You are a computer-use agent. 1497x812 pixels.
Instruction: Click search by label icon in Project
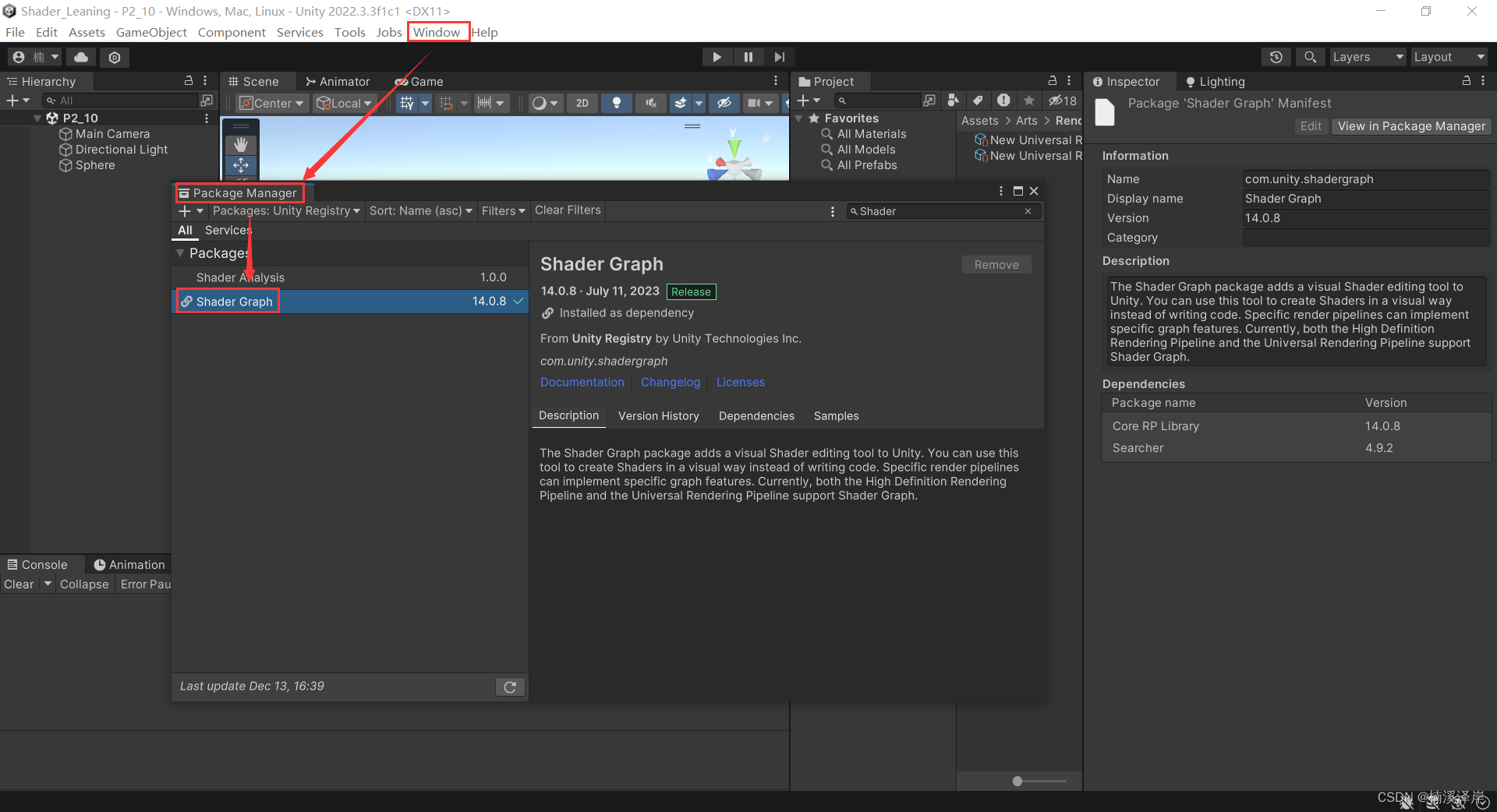(x=978, y=100)
